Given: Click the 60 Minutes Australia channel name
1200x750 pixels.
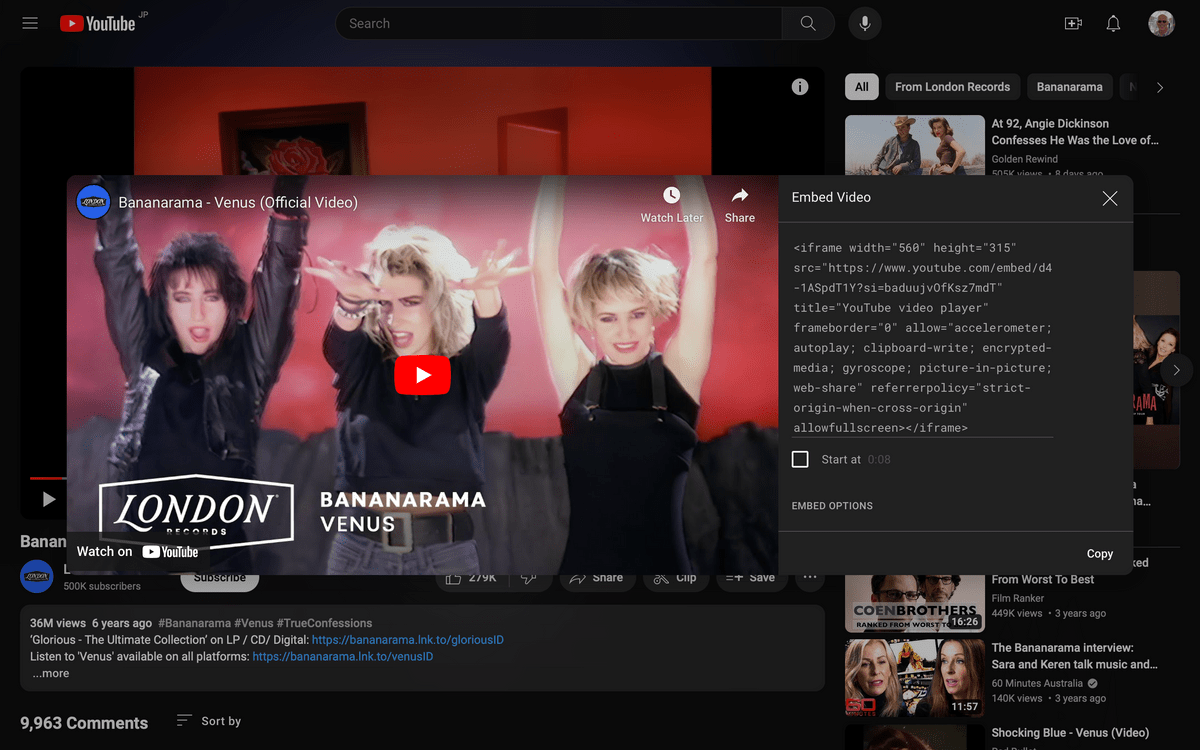Looking at the screenshot, I should click(x=1037, y=684).
